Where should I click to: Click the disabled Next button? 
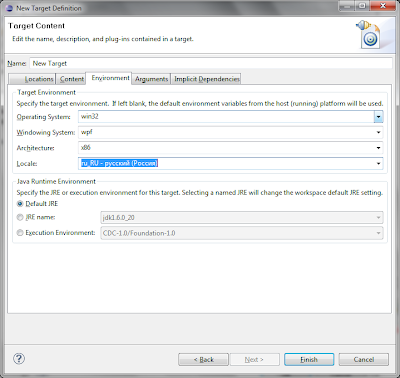(254, 359)
